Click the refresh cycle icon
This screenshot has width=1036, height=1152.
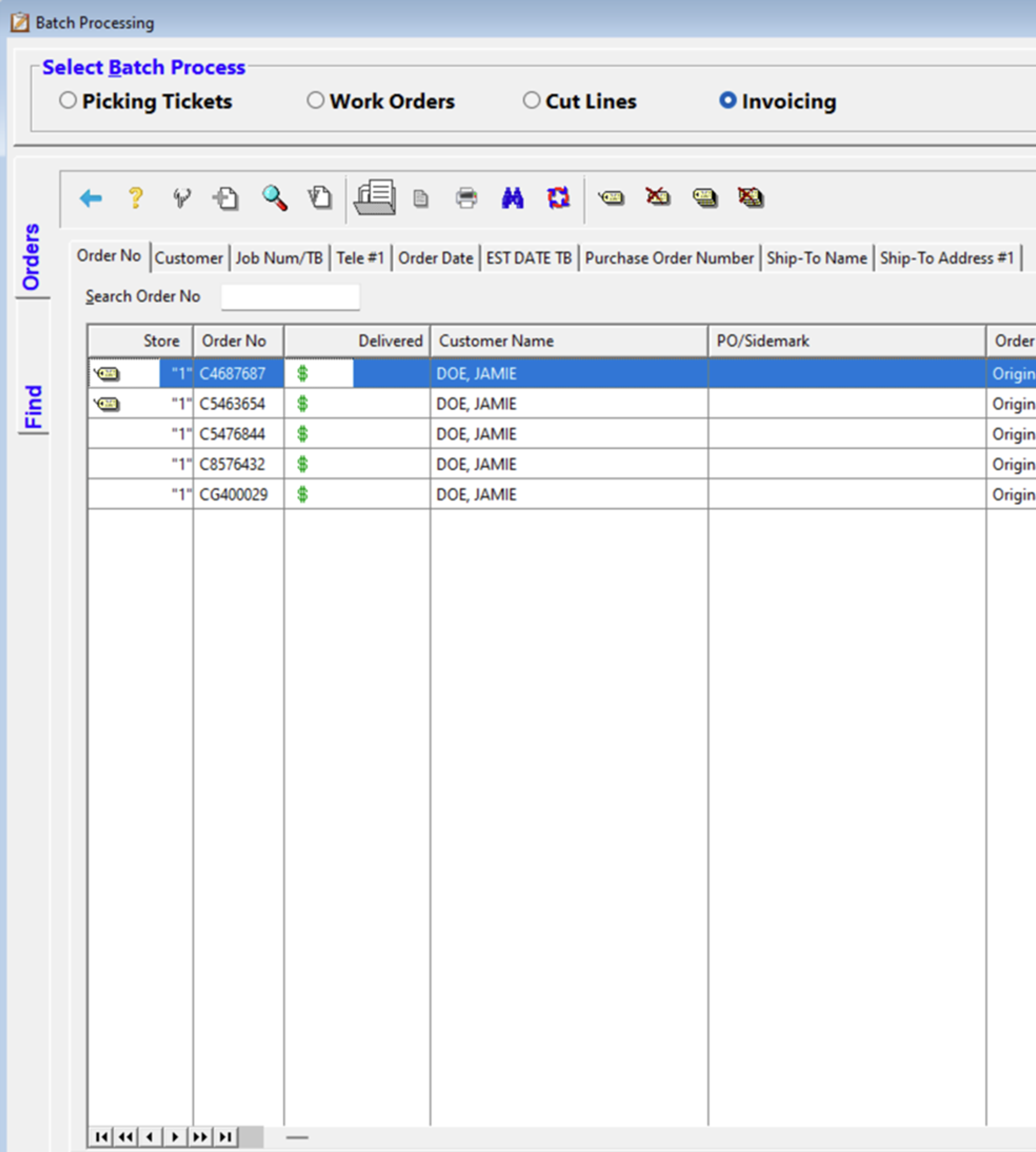click(x=558, y=198)
